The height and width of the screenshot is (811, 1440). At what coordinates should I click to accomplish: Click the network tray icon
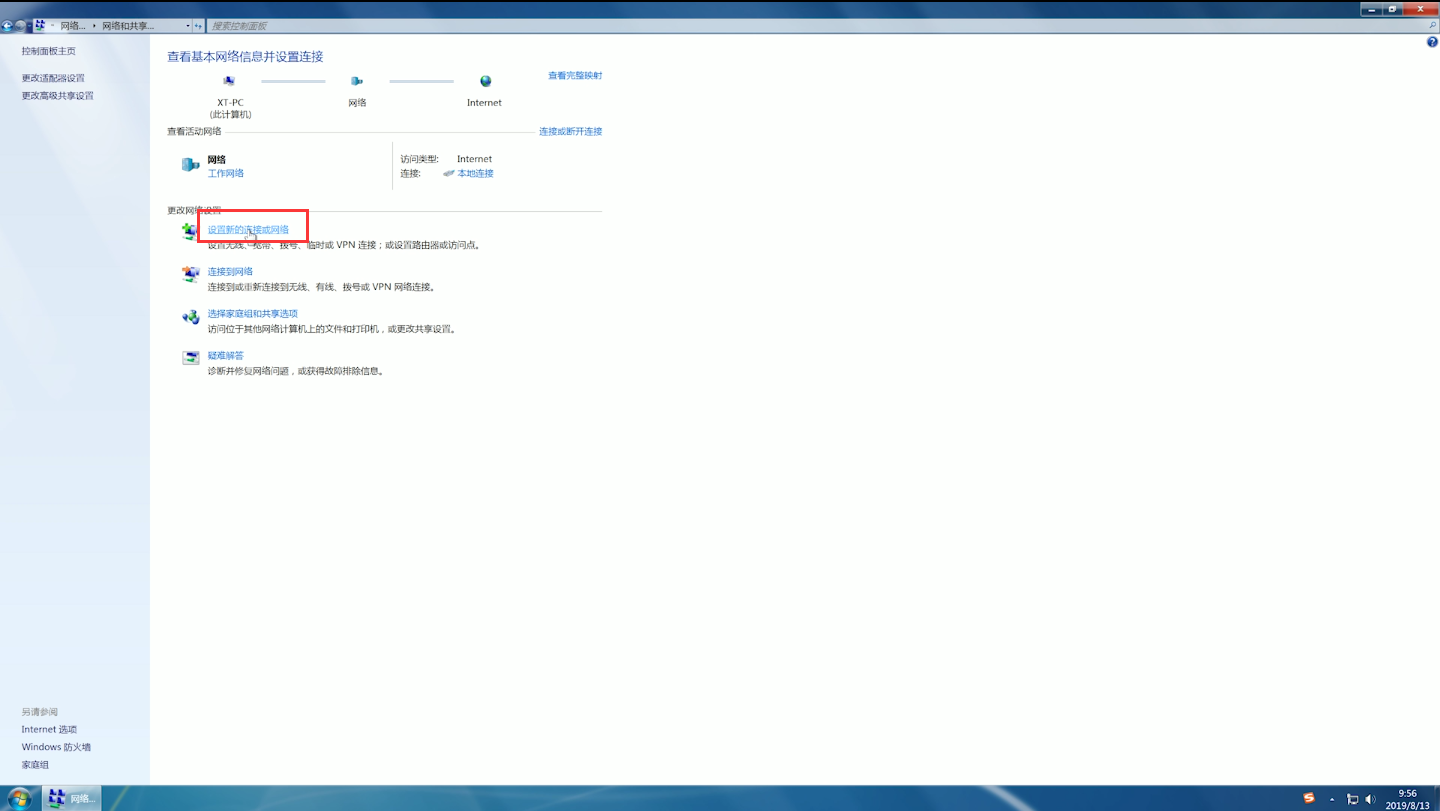tap(1352, 799)
